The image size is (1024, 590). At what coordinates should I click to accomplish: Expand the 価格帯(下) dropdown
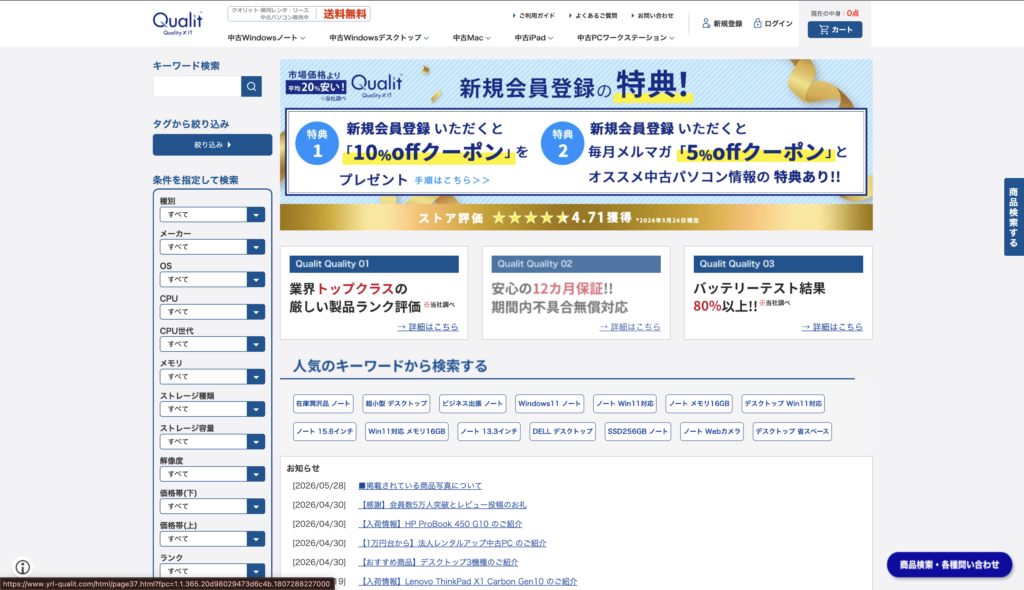[212, 506]
